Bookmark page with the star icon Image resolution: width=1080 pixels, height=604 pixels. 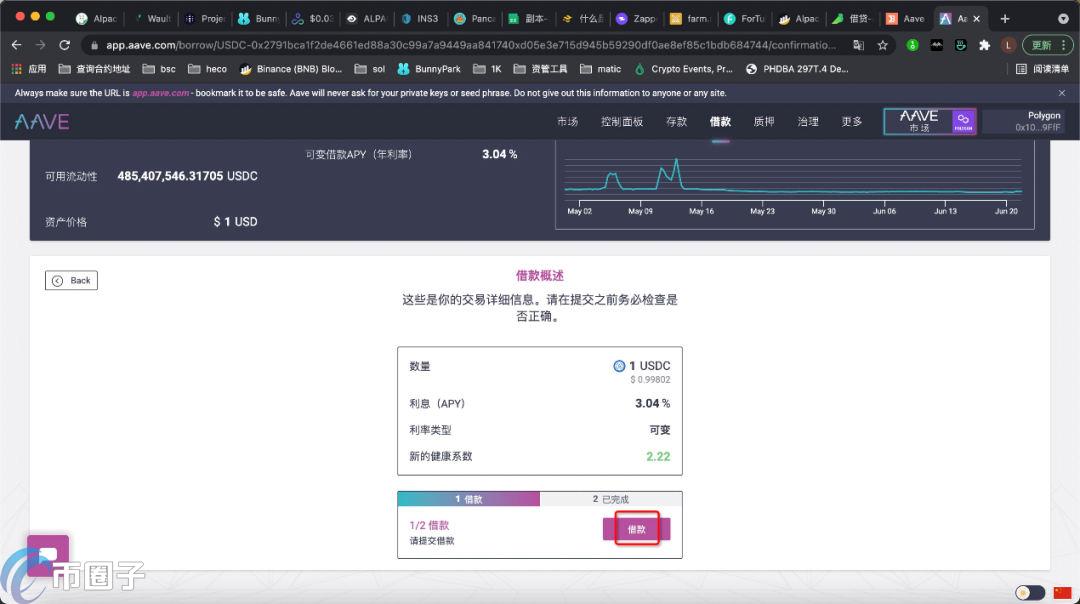882,45
